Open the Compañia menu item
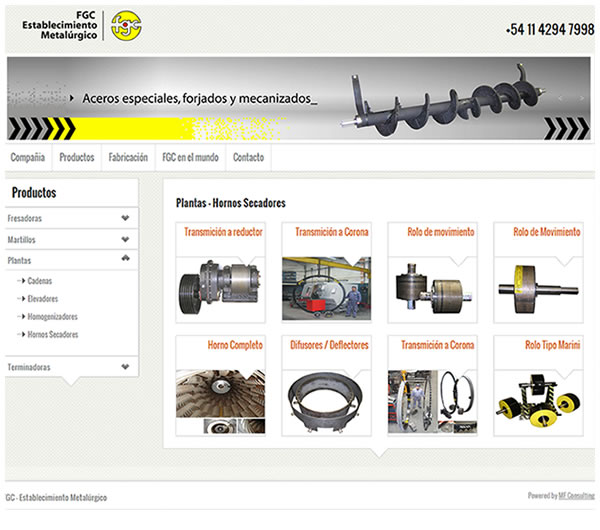This screenshot has height=530, width=600. (x=28, y=157)
